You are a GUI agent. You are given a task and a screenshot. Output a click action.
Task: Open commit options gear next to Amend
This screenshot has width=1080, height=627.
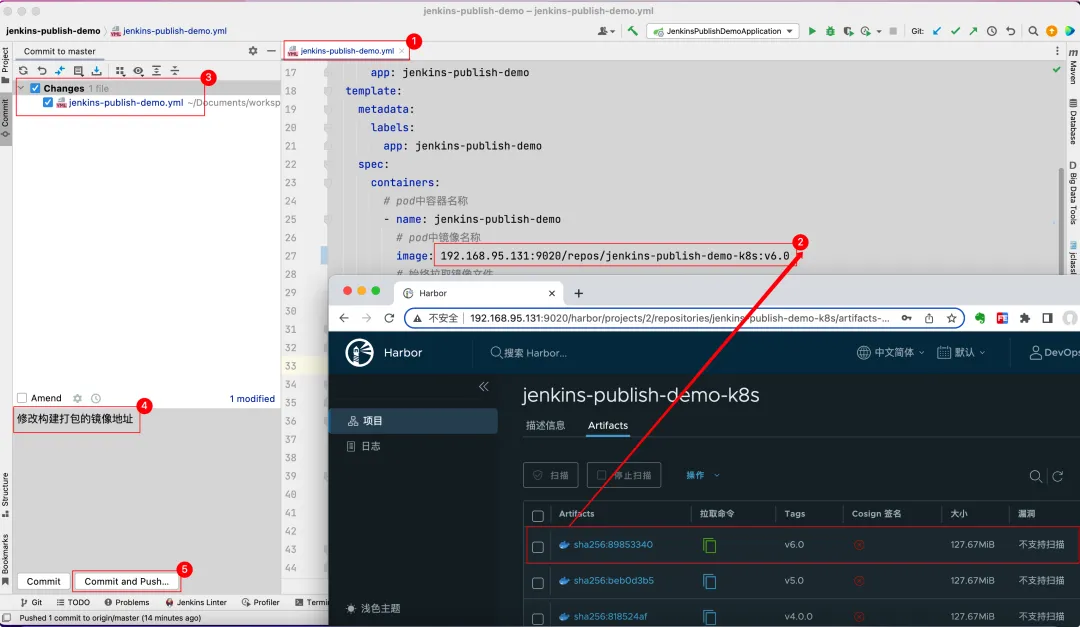click(77, 398)
